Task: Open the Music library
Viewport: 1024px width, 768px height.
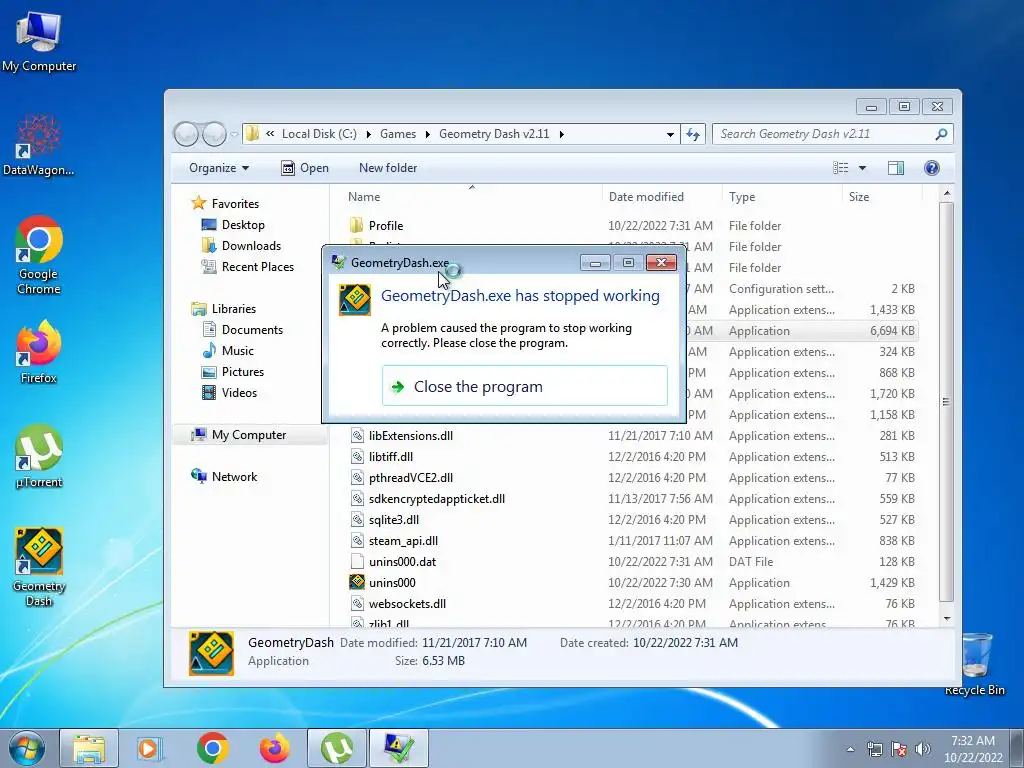Action: 228,351
